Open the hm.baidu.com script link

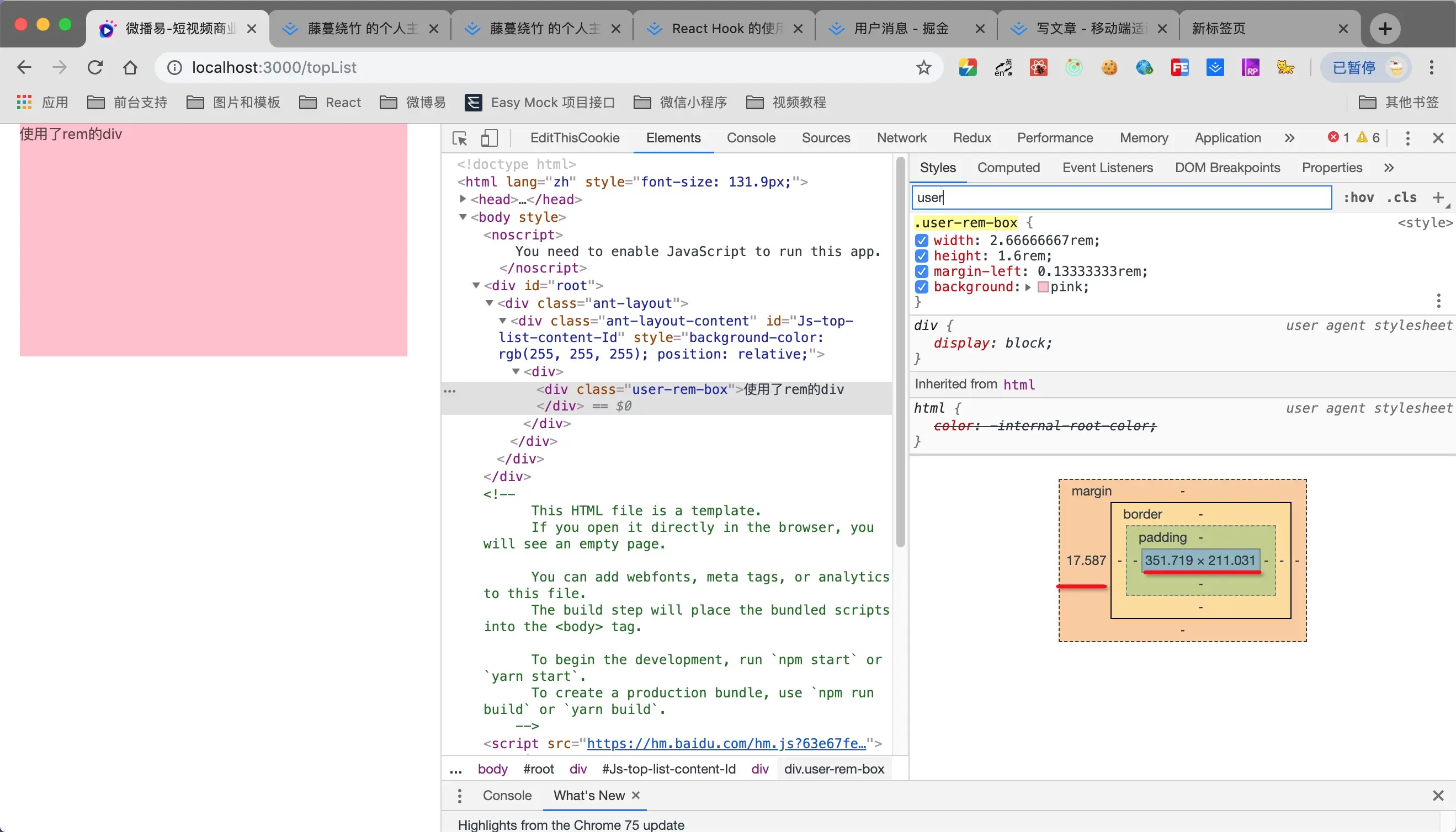[726, 743]
